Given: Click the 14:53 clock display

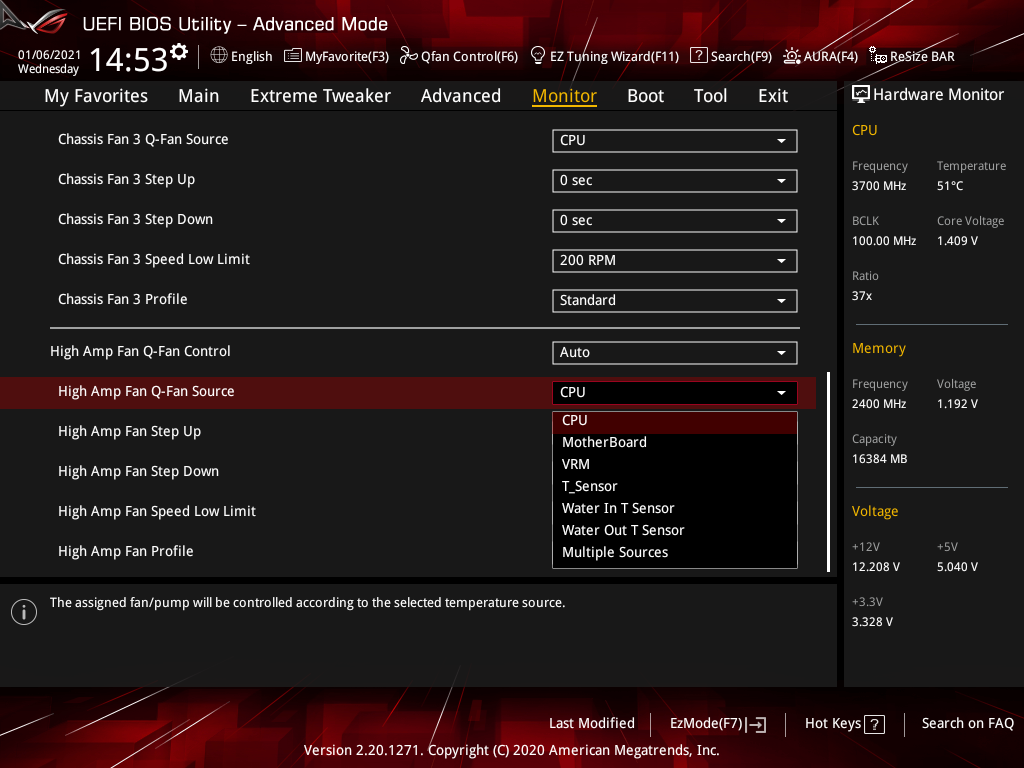Looking at the screenshot, I should 129,59.
